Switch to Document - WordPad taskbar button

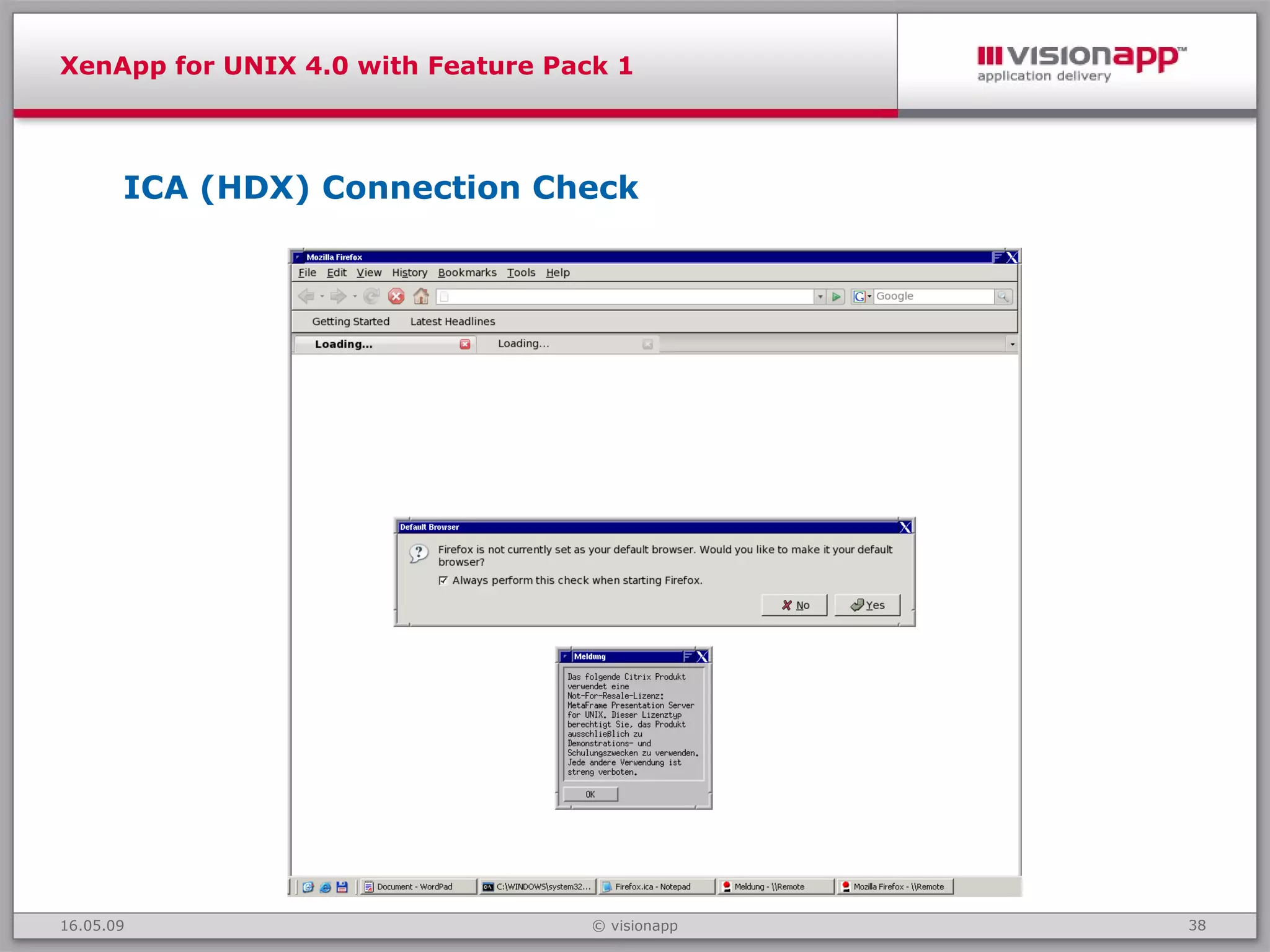418,887
